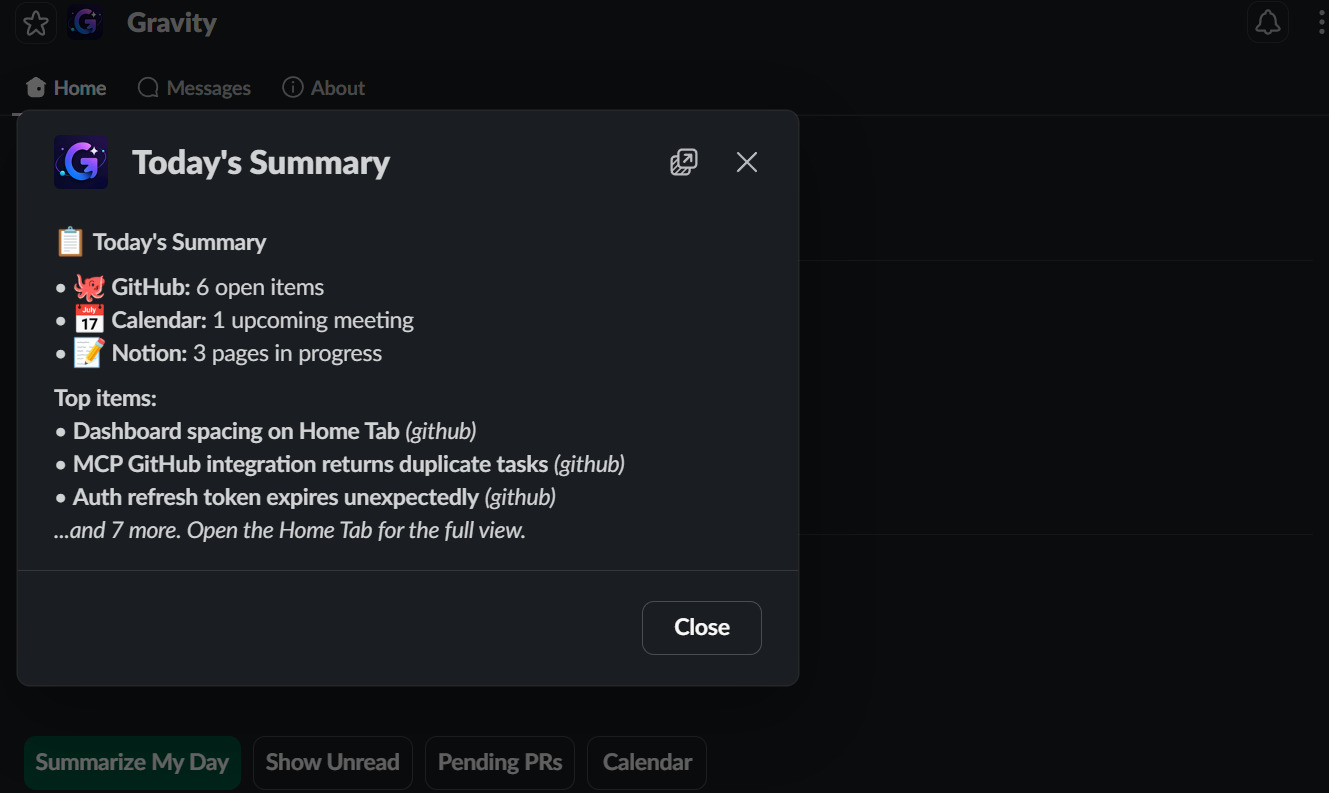Open more options vertical dots menu
This screenshot has width=1329, height=793.
pyautogui.click(x=1322, y=23)
